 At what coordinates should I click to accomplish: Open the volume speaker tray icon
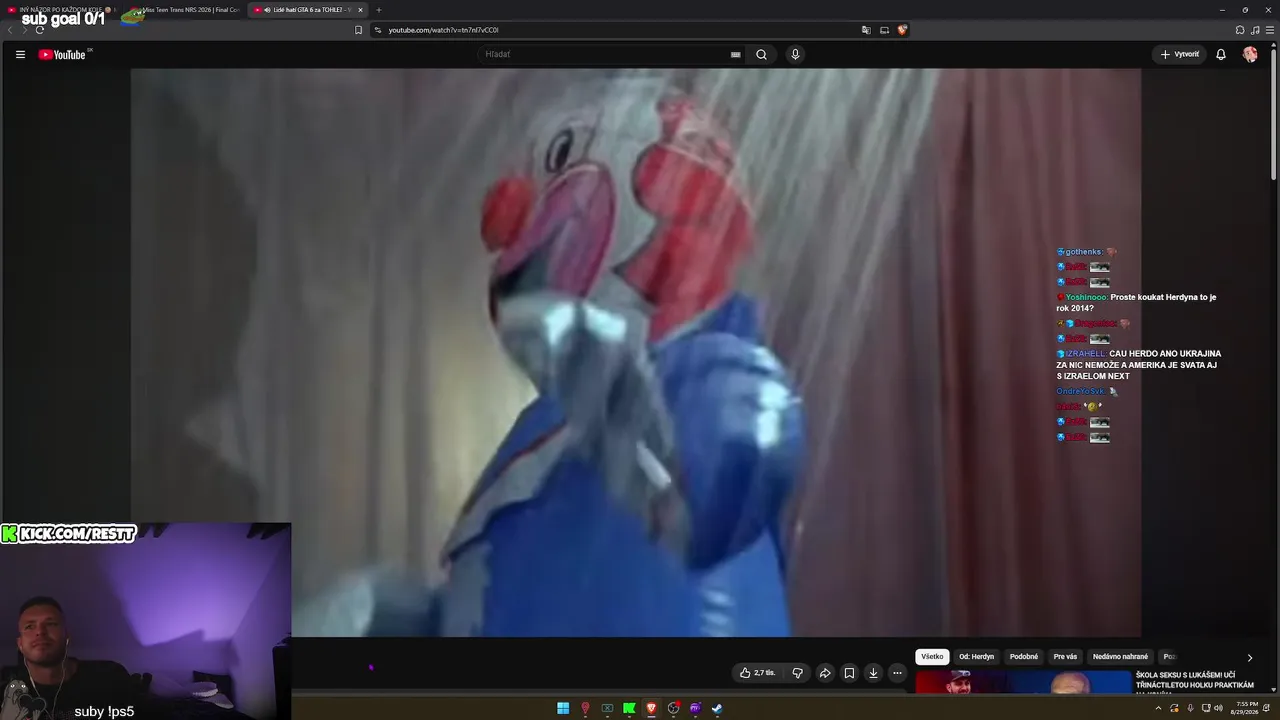coord(1218,708)
